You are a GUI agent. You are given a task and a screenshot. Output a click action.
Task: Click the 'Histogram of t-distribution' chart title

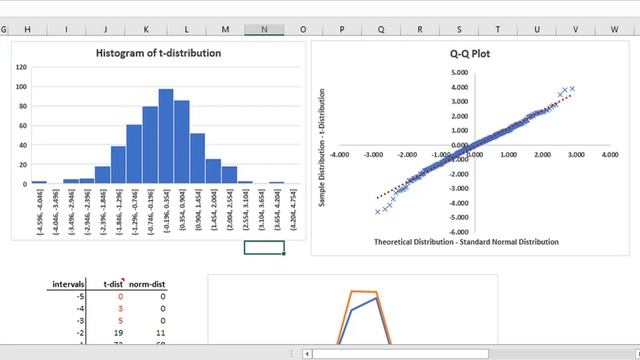point(158,53)
